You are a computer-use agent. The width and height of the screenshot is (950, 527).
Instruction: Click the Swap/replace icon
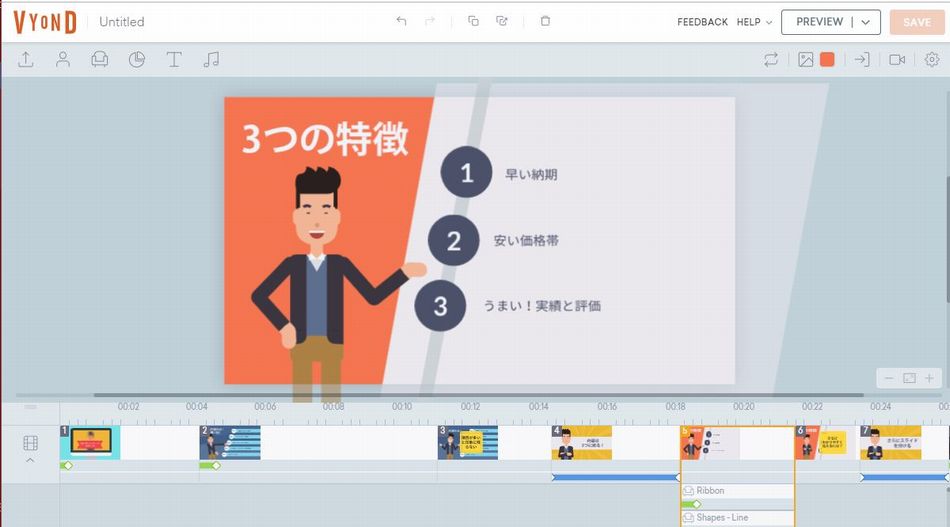[771, 59]
